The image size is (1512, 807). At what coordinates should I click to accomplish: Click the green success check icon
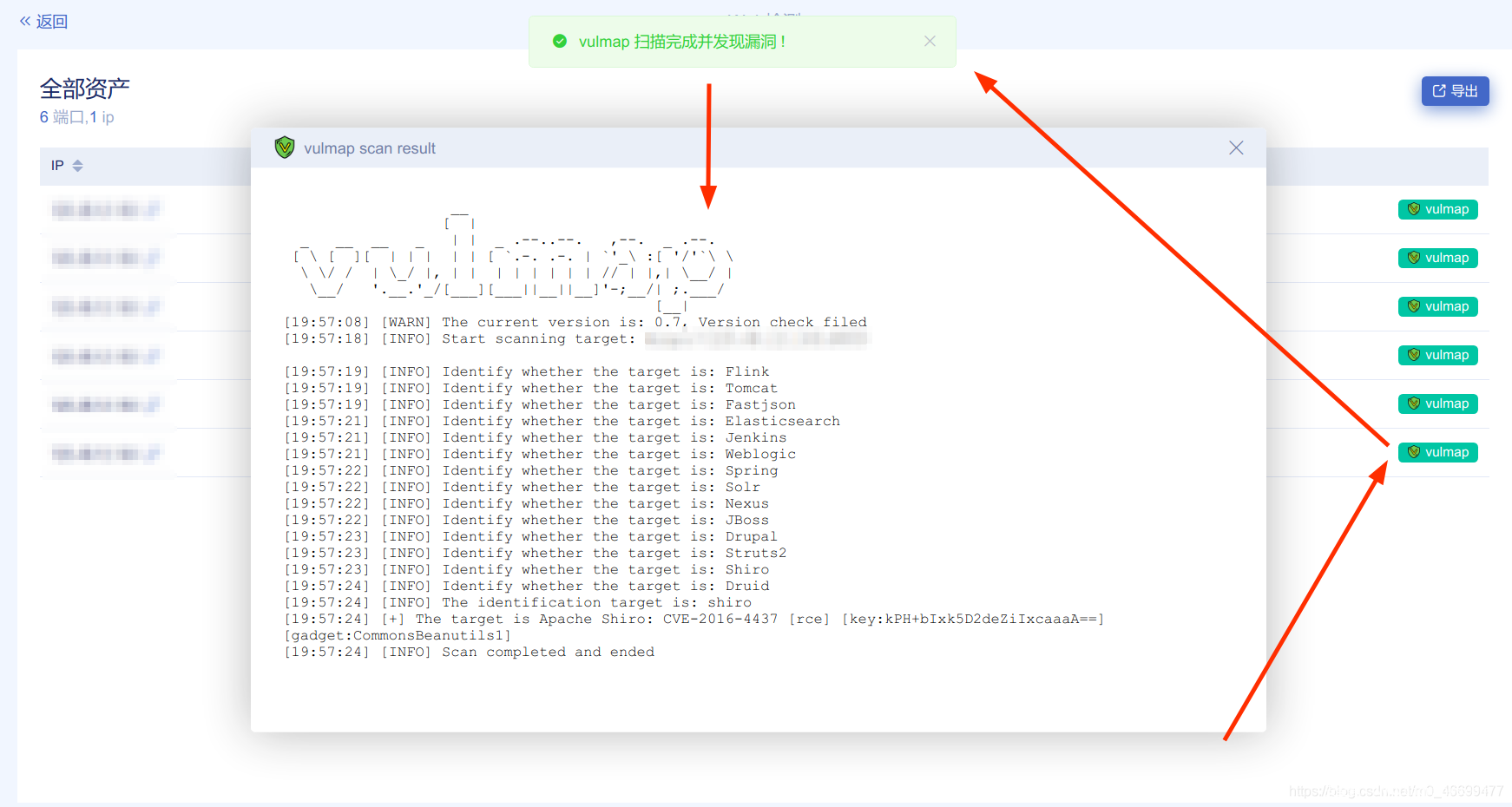pos(560,42)
